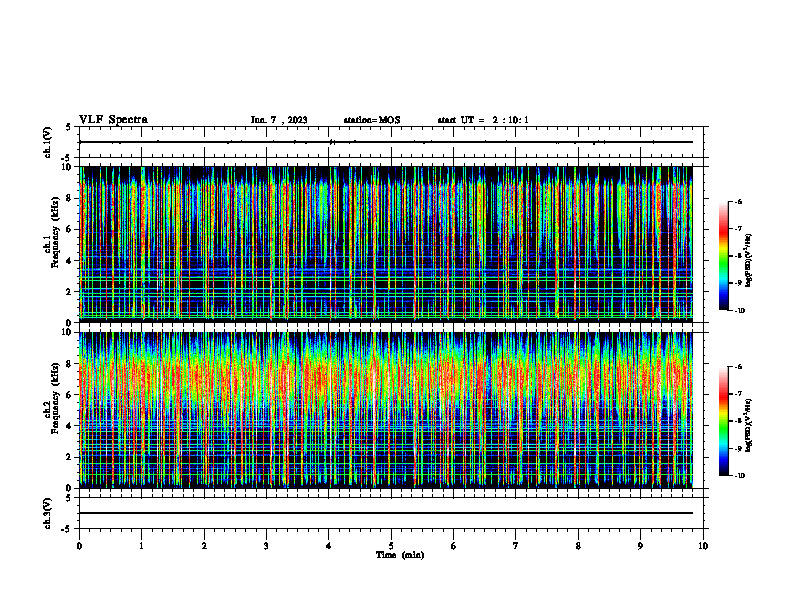Click the ch.1 spectrogram color bar
The height and width of the screenshot is (612, 792).
point(723,256)
